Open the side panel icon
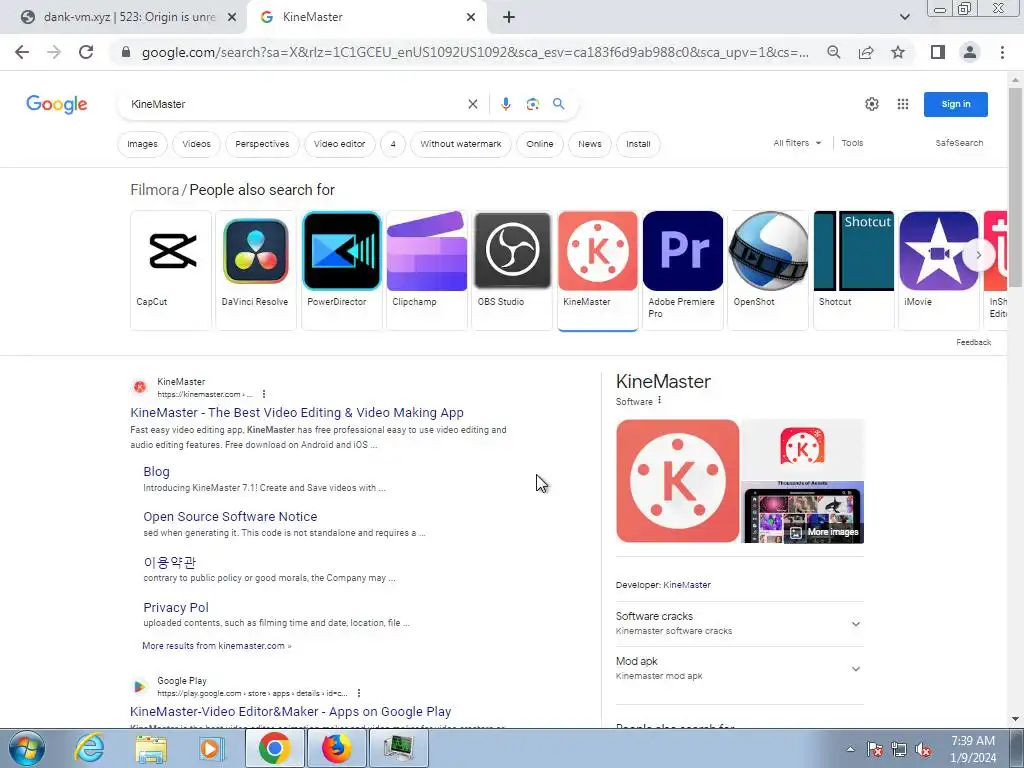1024x768 pixels. tap(938, 52)
